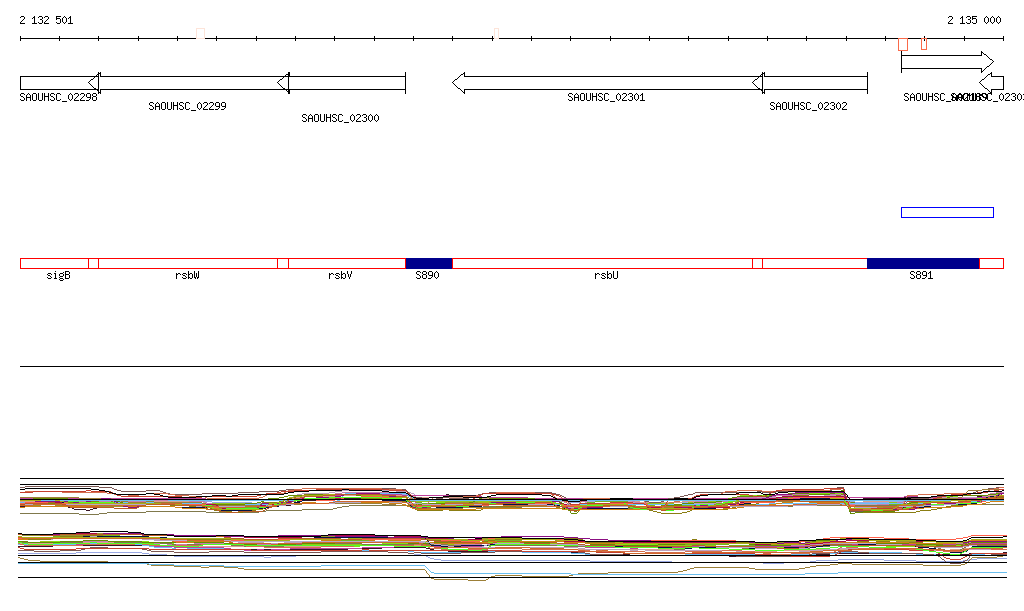The width and height of the screenshot is (1024, 611).
Task: Click the SAOUHSC_02299 label
Action: pos(187,106)
